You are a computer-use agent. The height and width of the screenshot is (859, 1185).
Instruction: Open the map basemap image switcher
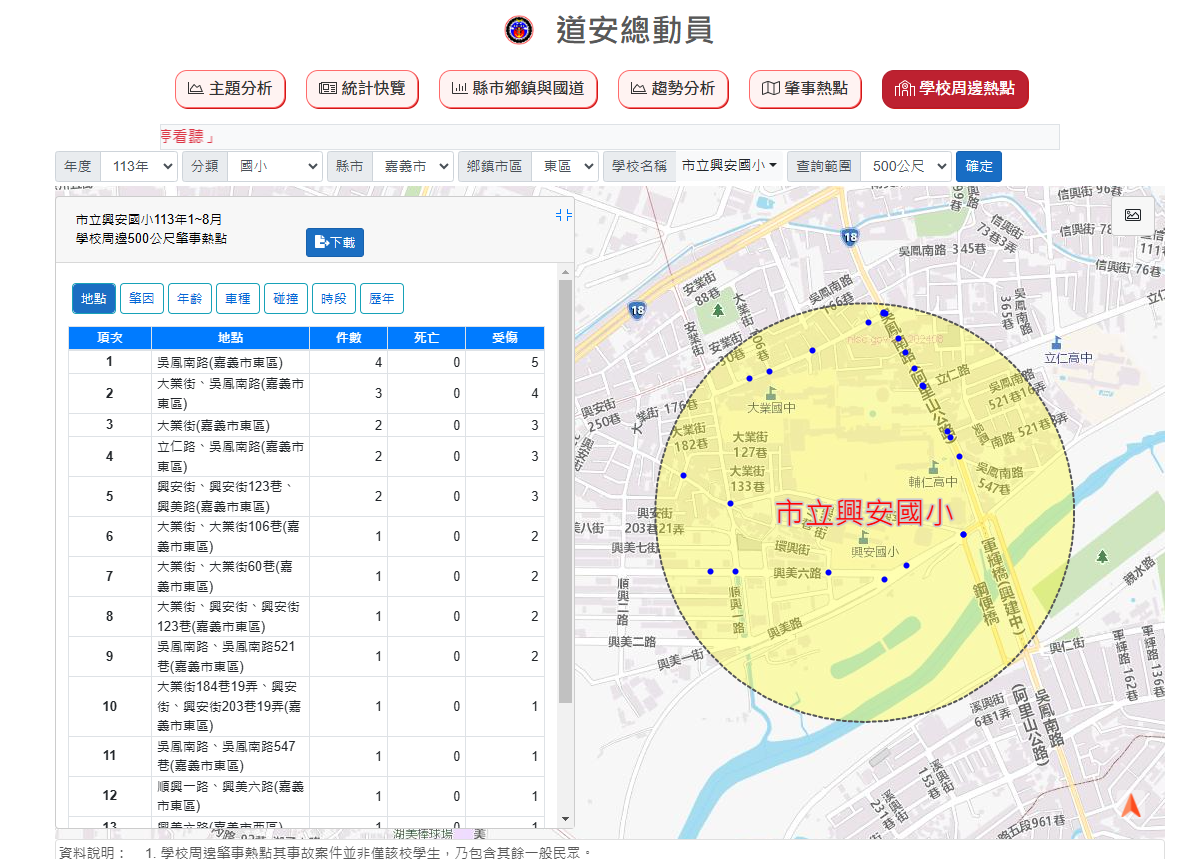coord(1133,215)
